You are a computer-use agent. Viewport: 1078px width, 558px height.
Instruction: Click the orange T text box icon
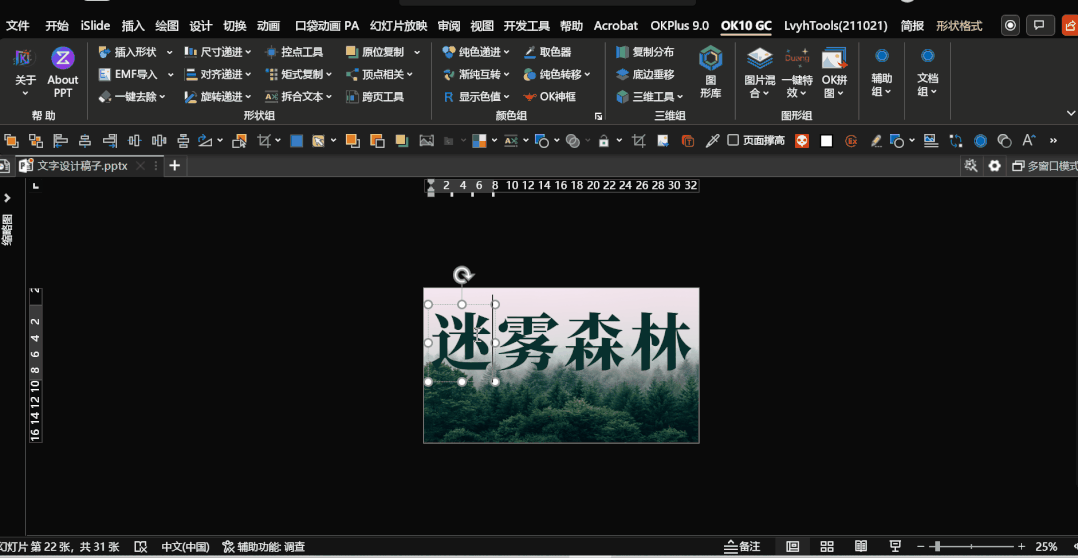click(x=688, y=141)
